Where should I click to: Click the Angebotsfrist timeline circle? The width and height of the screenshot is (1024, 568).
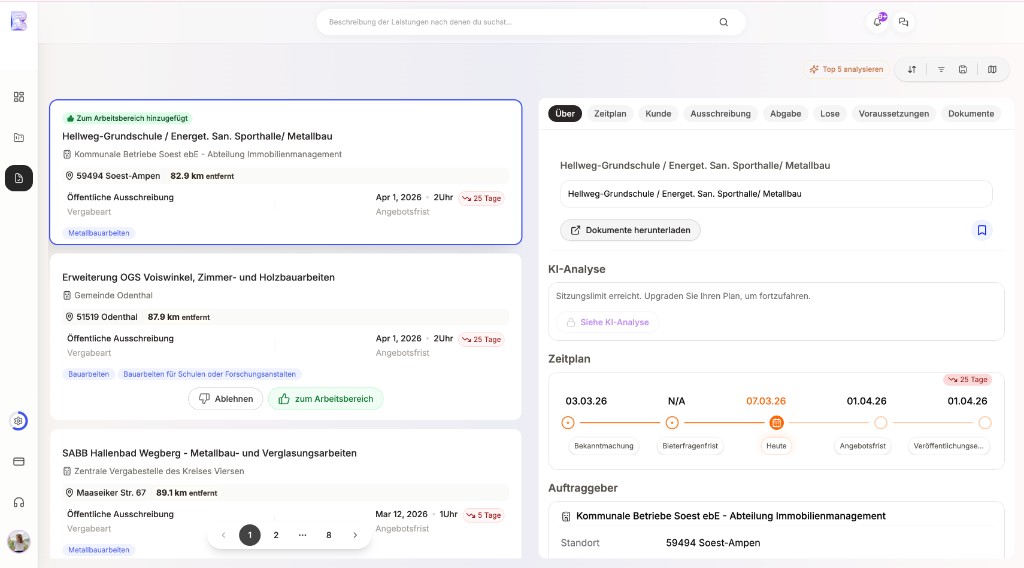click(880, 423)
